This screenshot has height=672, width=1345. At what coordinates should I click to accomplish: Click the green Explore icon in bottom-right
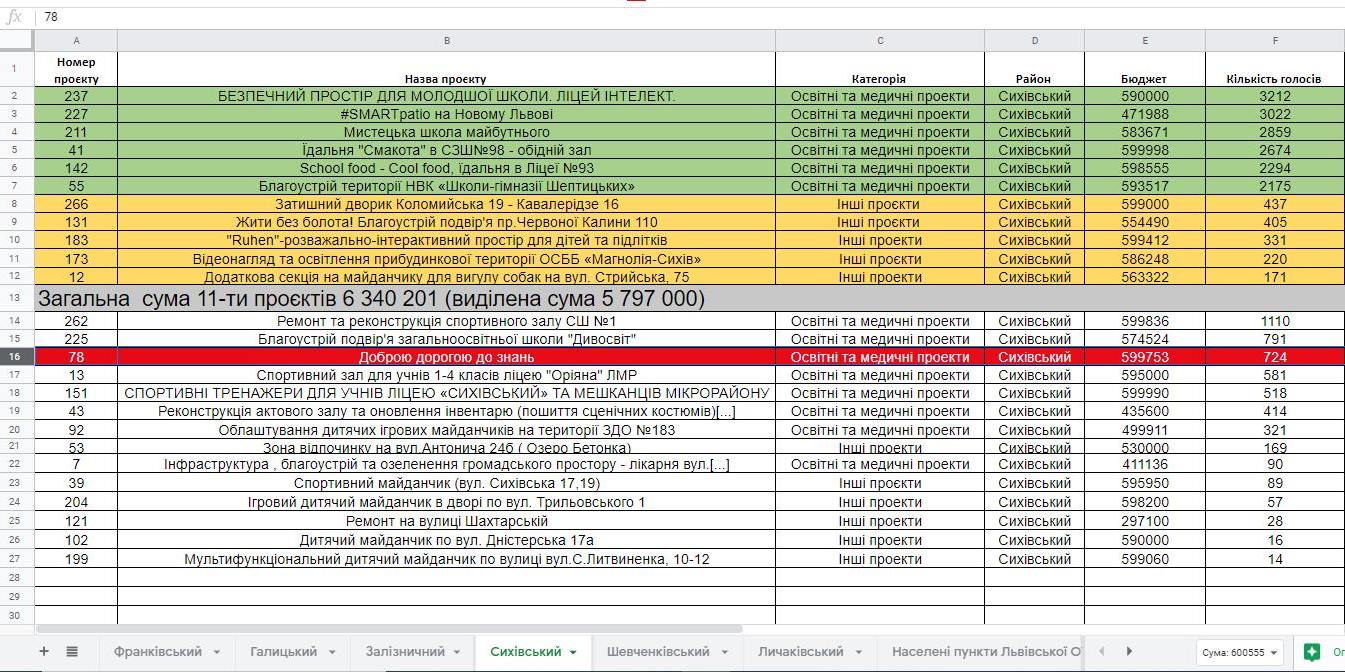pyautogui.click(x=1313, y=652)
